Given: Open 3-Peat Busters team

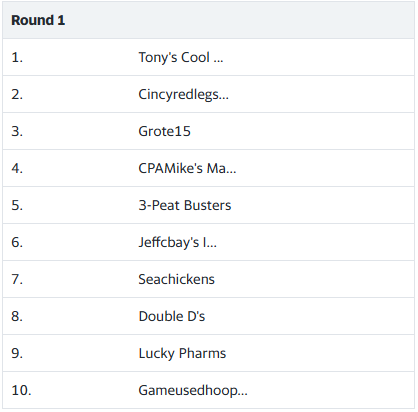Looking at the screenshot, I should [x=185, y=205].
